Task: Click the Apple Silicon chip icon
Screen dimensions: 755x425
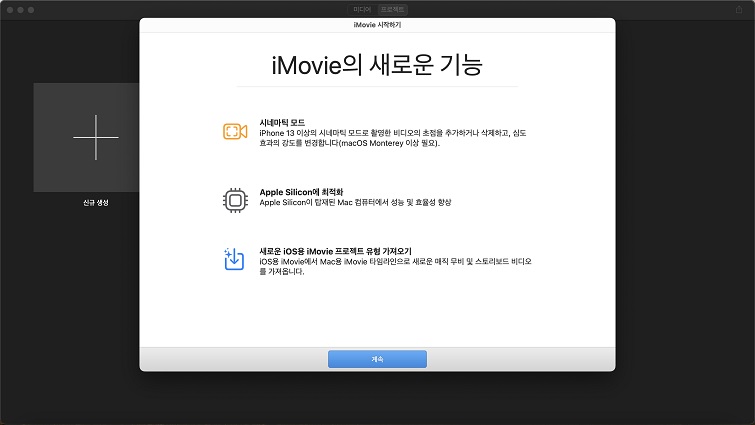Action: coord(234,200)
